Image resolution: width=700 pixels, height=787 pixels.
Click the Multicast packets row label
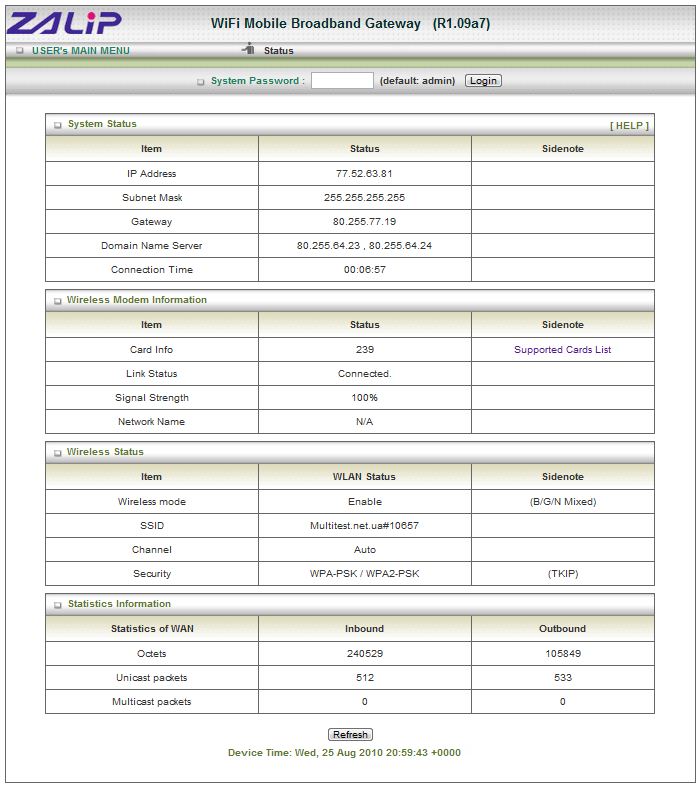pos(152,702)
